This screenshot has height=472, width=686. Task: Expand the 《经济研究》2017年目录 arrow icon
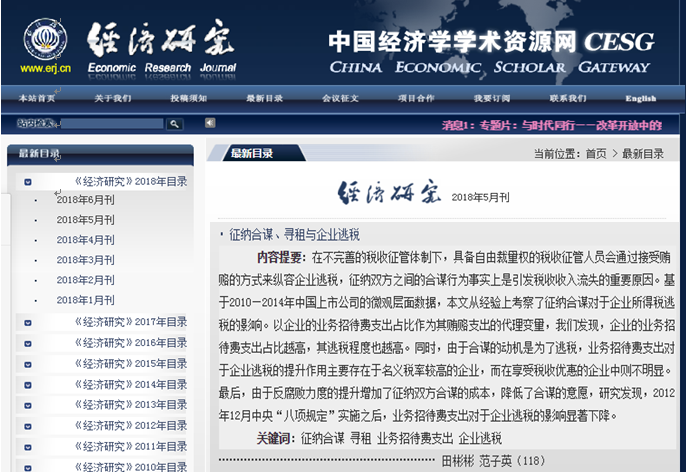point(28,322)
